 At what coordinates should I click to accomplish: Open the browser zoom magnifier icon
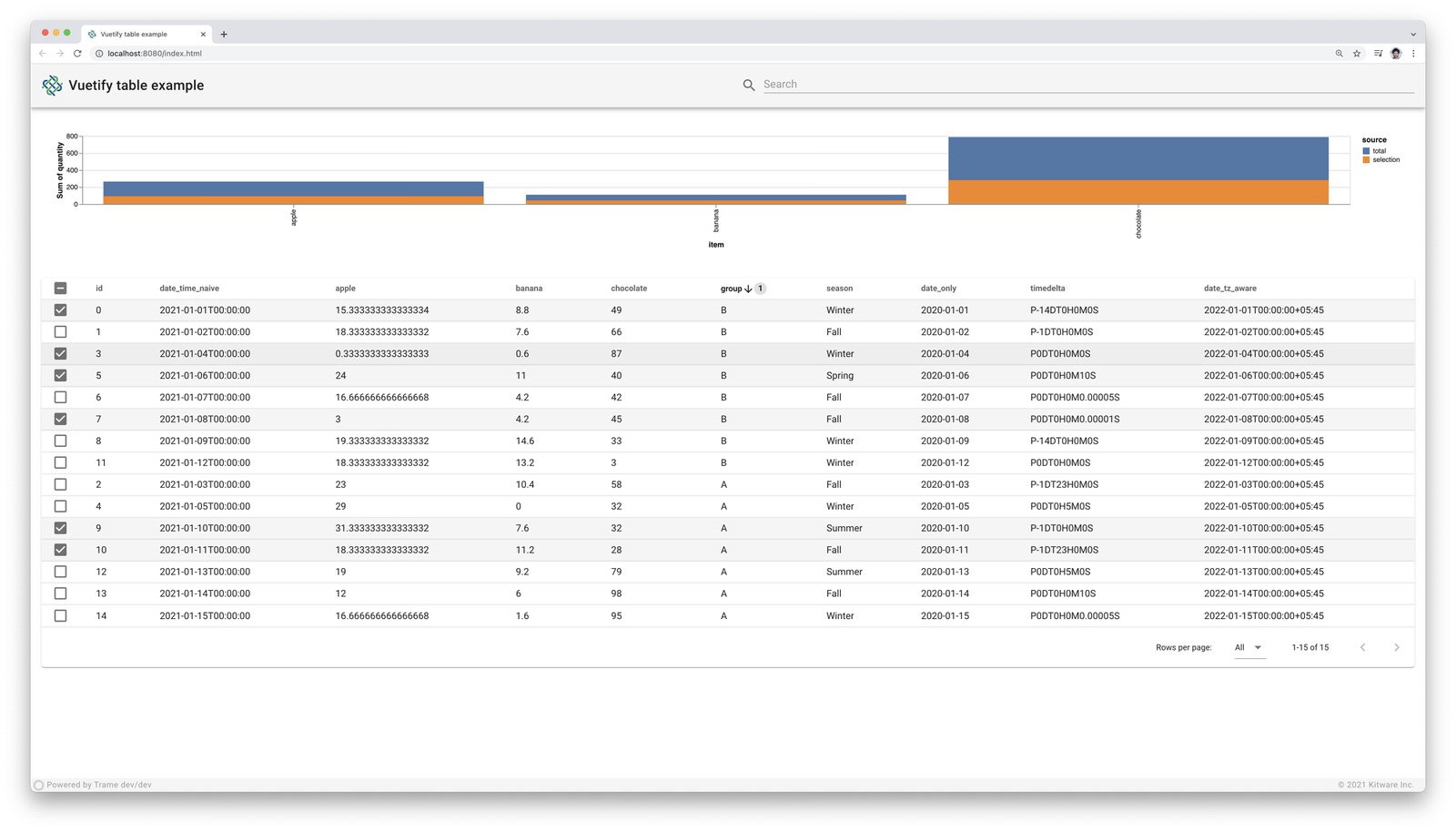pyautogui.click(x=1340, y=54)
